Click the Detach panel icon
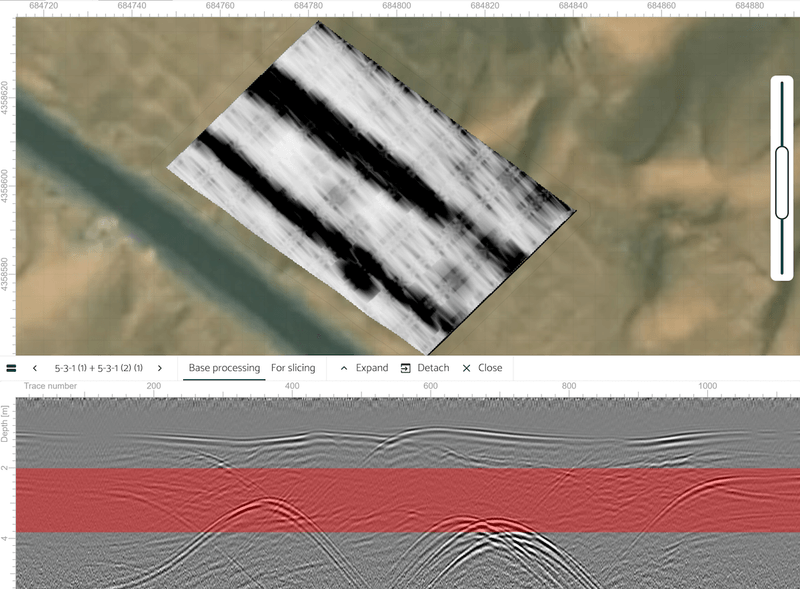Image resolution: width=800 pixels, height=589 pixels. (406, 368)
